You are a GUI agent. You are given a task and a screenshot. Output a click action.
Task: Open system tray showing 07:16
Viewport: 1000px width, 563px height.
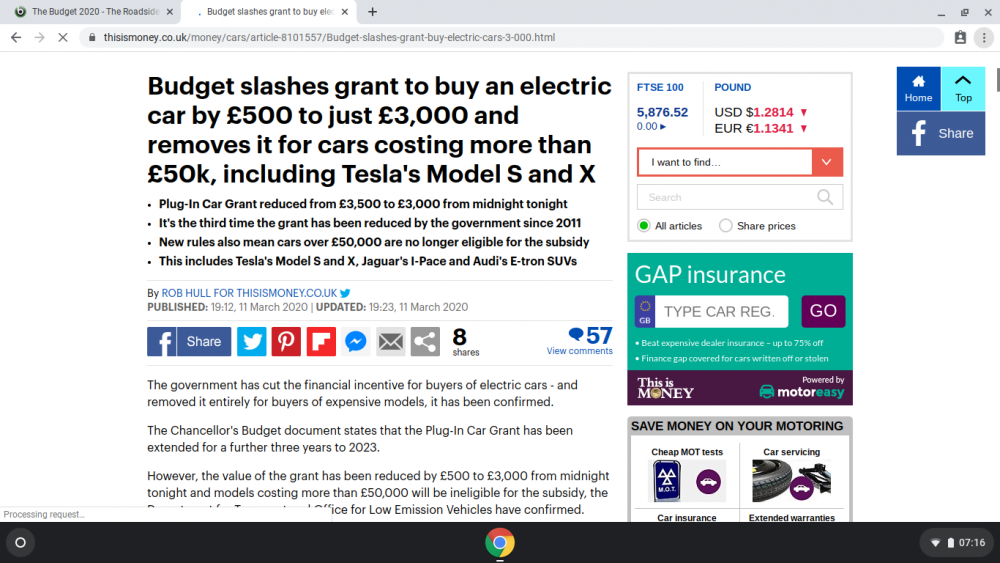957,543
